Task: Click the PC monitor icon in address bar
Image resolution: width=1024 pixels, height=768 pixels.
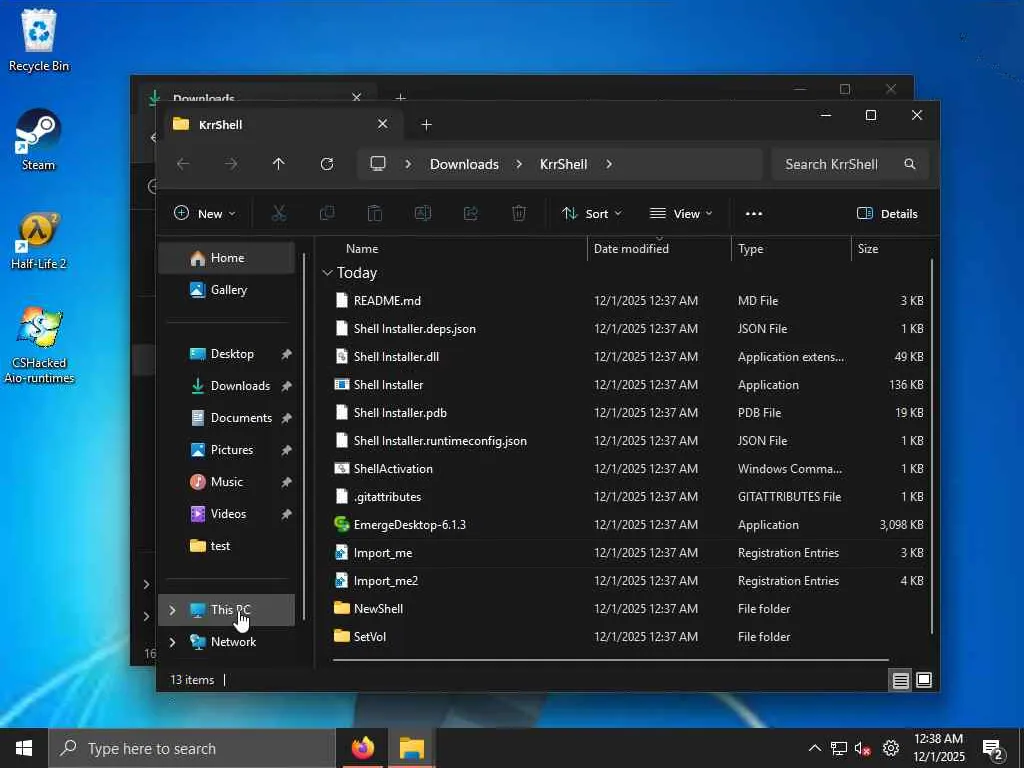Action: (377, 164)
